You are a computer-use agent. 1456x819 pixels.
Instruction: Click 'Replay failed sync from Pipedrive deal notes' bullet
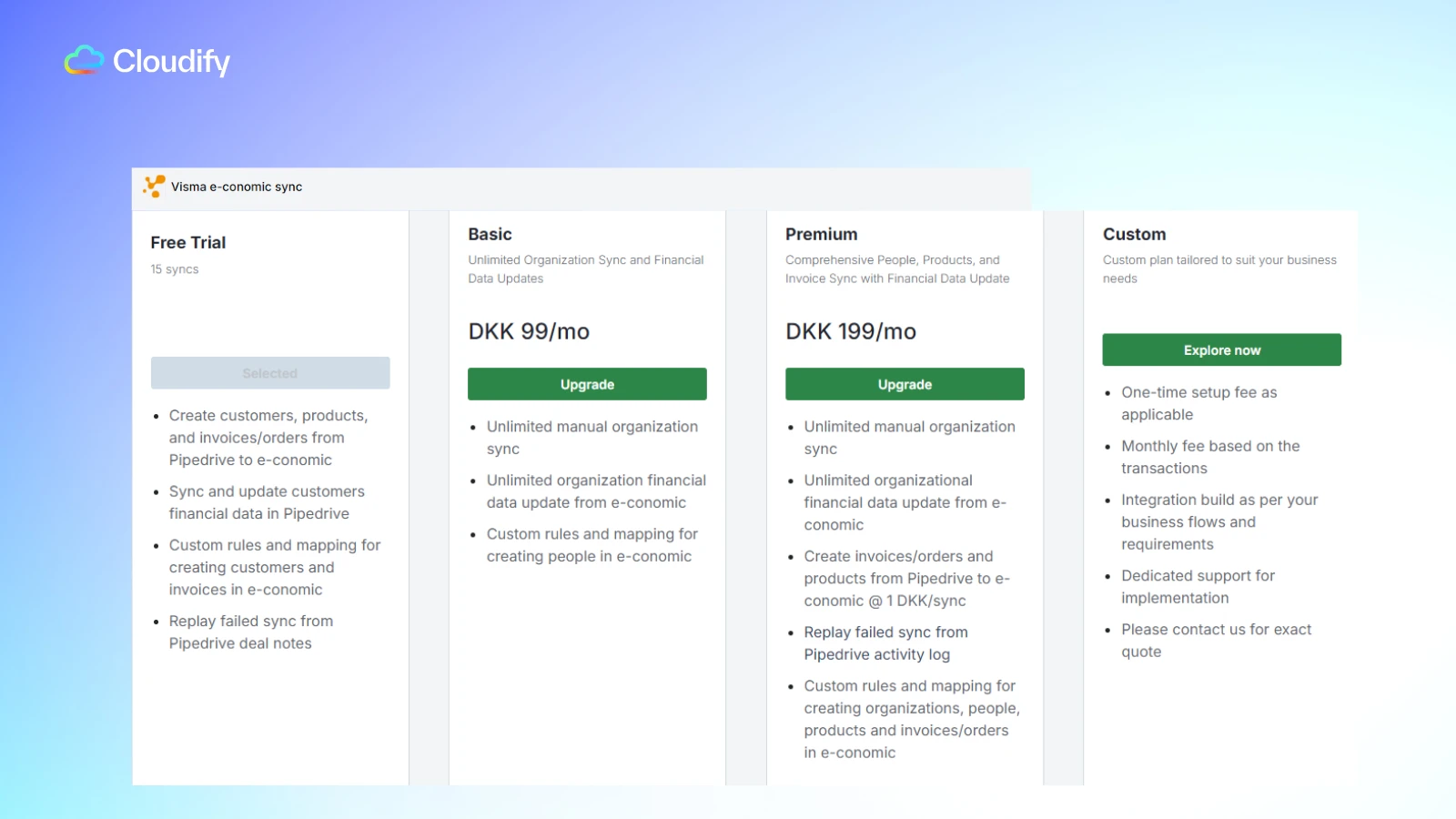click(251, 632)
